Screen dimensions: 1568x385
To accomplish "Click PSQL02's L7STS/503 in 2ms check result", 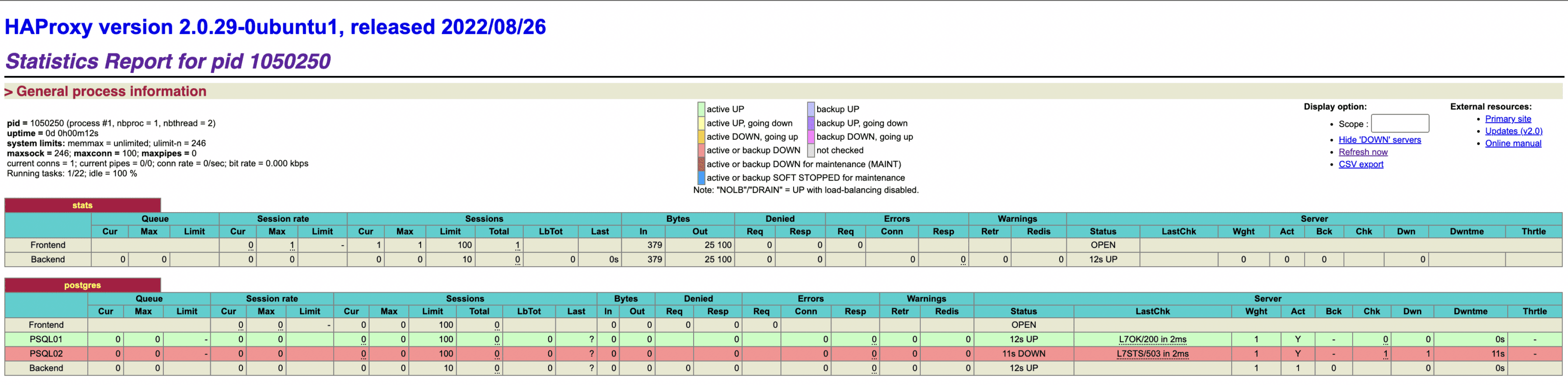I will pyautogui.click(x=1152, y=353).
